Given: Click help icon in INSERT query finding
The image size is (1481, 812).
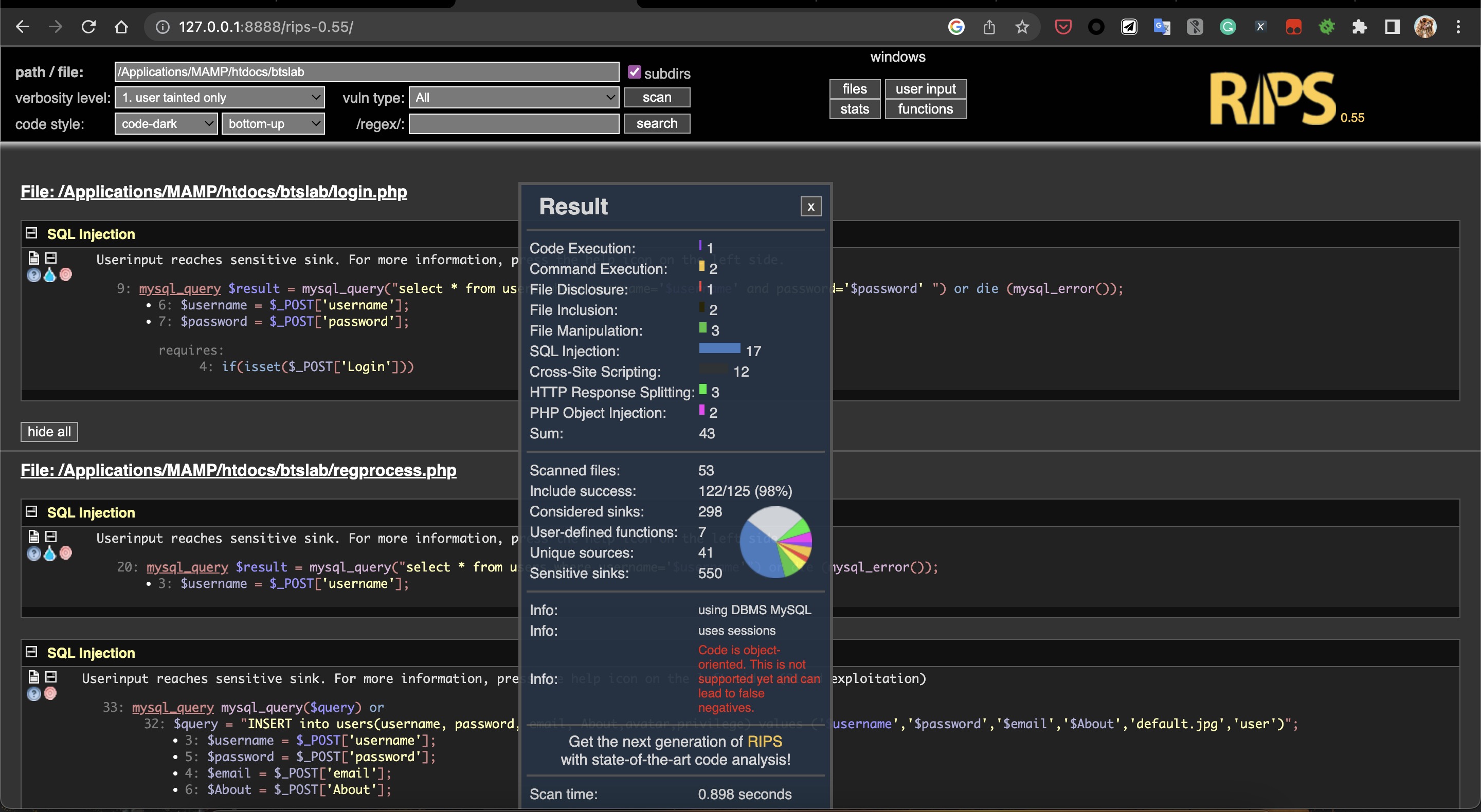Looking at the screenshot, I should click(x=33, y=694).
